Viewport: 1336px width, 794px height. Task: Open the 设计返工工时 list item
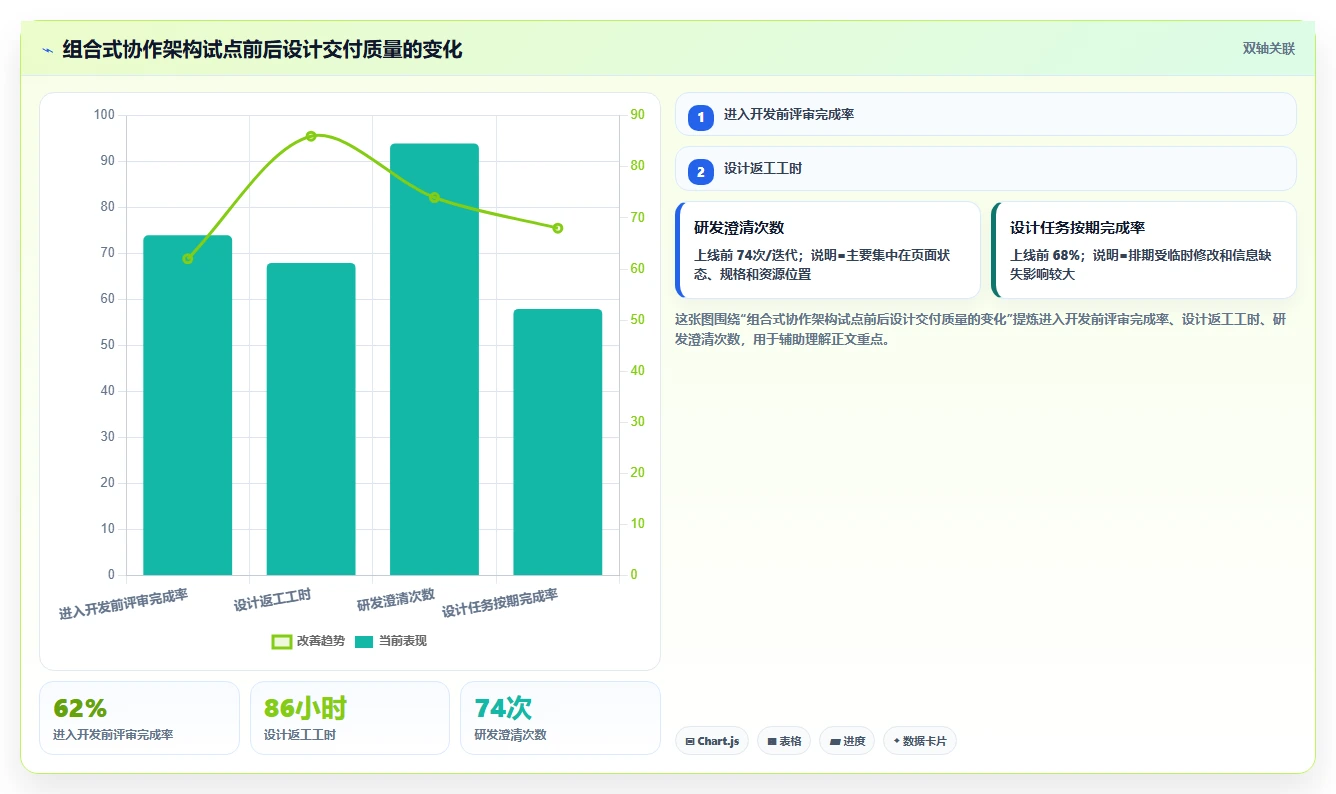click(x=985, y=168)
